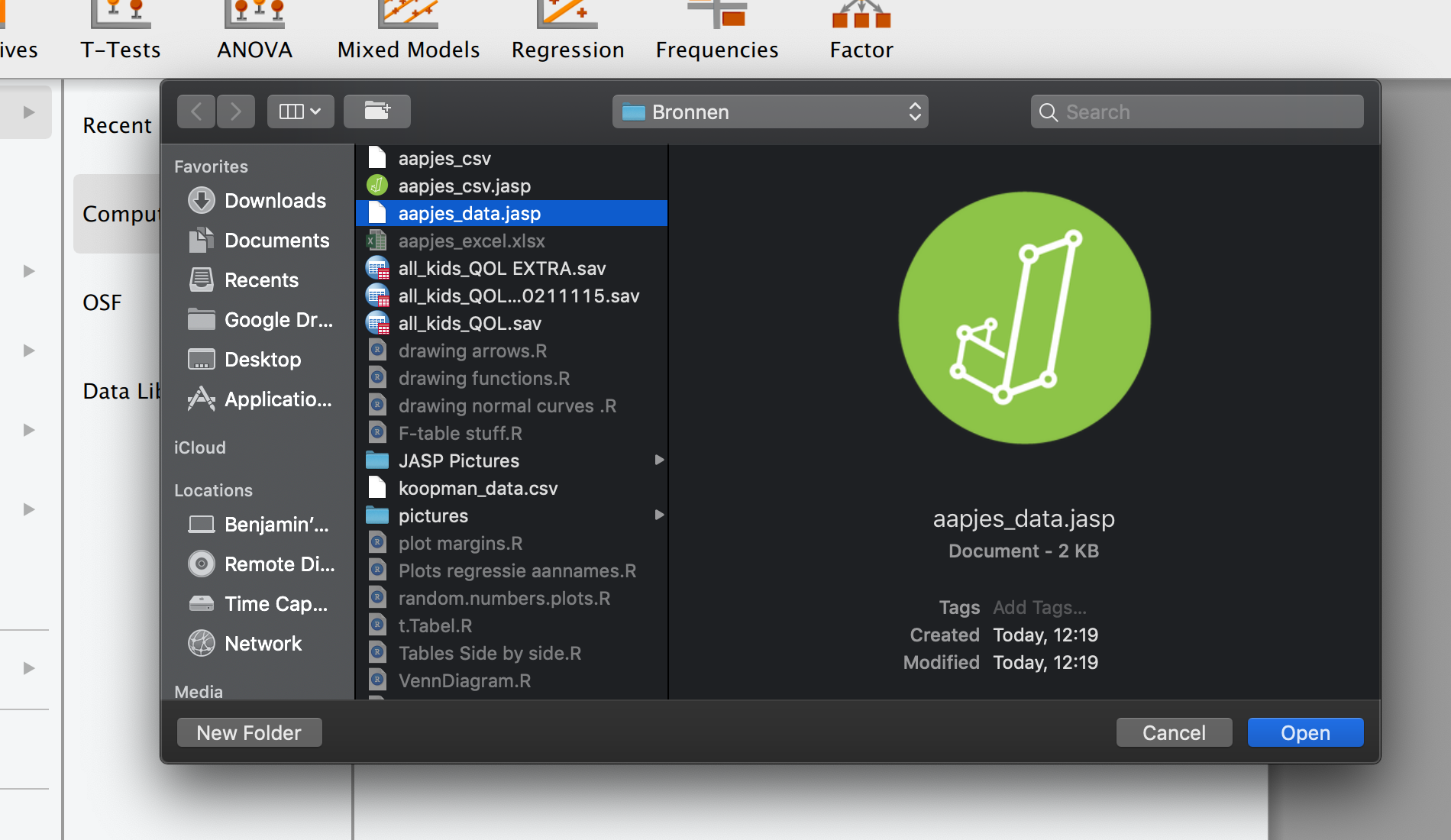The image size is (1451, 840).
Task: Select all_kids_QOL...0211115.sav file
Action: pyautogui.click(x=512, y=296)
